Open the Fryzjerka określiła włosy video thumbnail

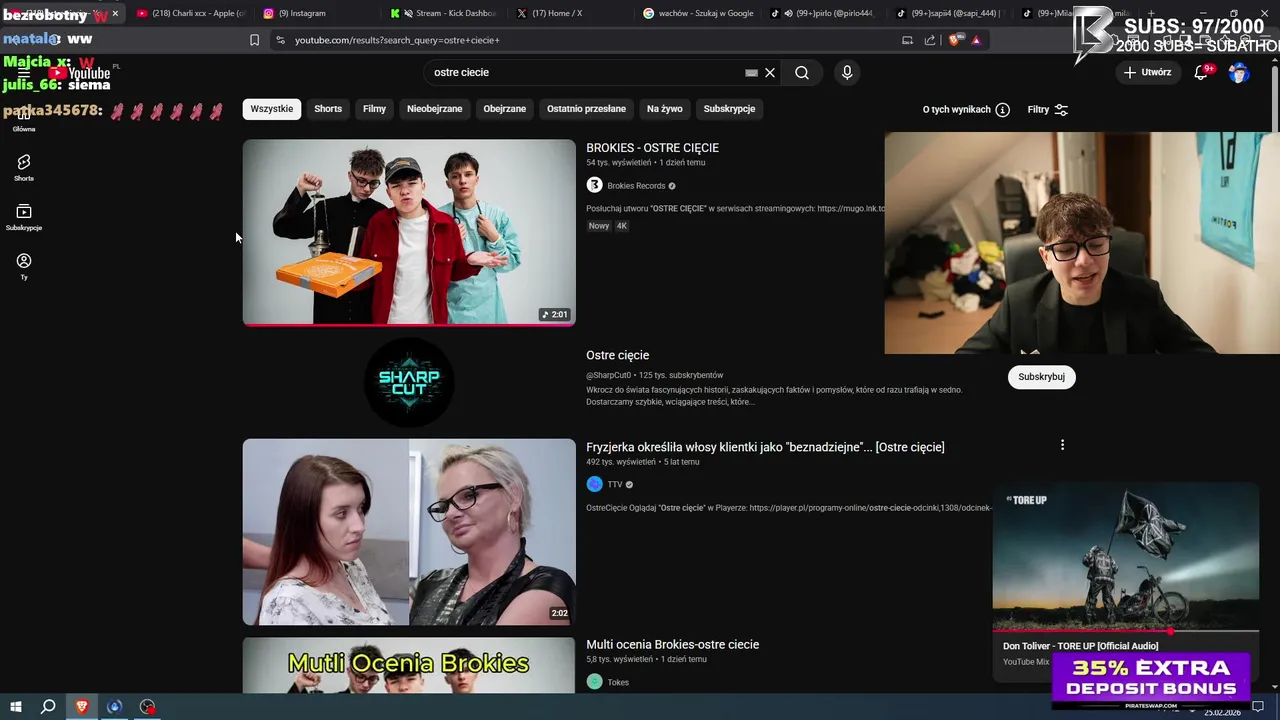coord(409,532)
